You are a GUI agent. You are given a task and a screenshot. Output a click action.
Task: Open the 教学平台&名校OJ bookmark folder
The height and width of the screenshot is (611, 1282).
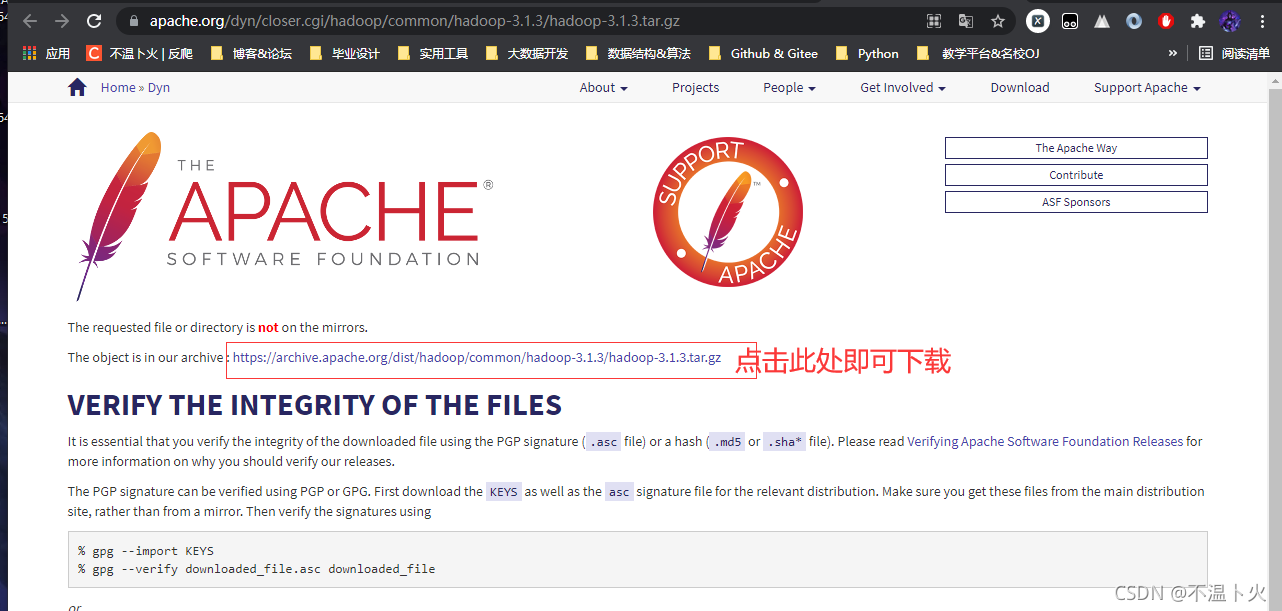point(979,54)
